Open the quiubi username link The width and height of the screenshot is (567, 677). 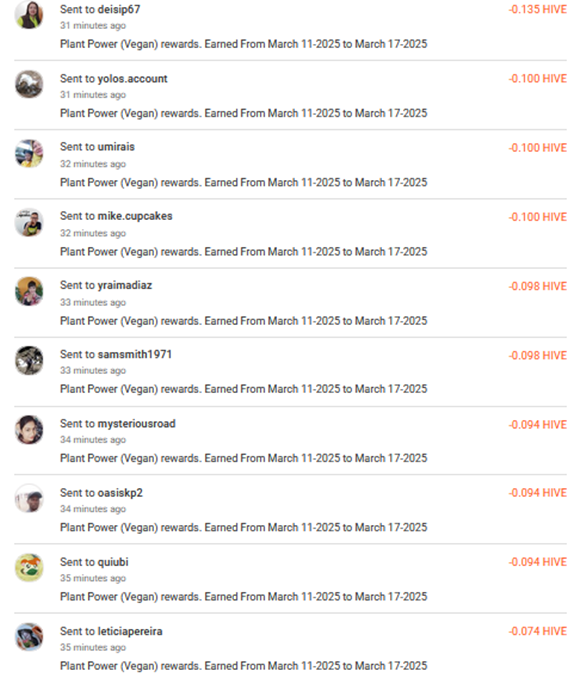coord(113,562)
